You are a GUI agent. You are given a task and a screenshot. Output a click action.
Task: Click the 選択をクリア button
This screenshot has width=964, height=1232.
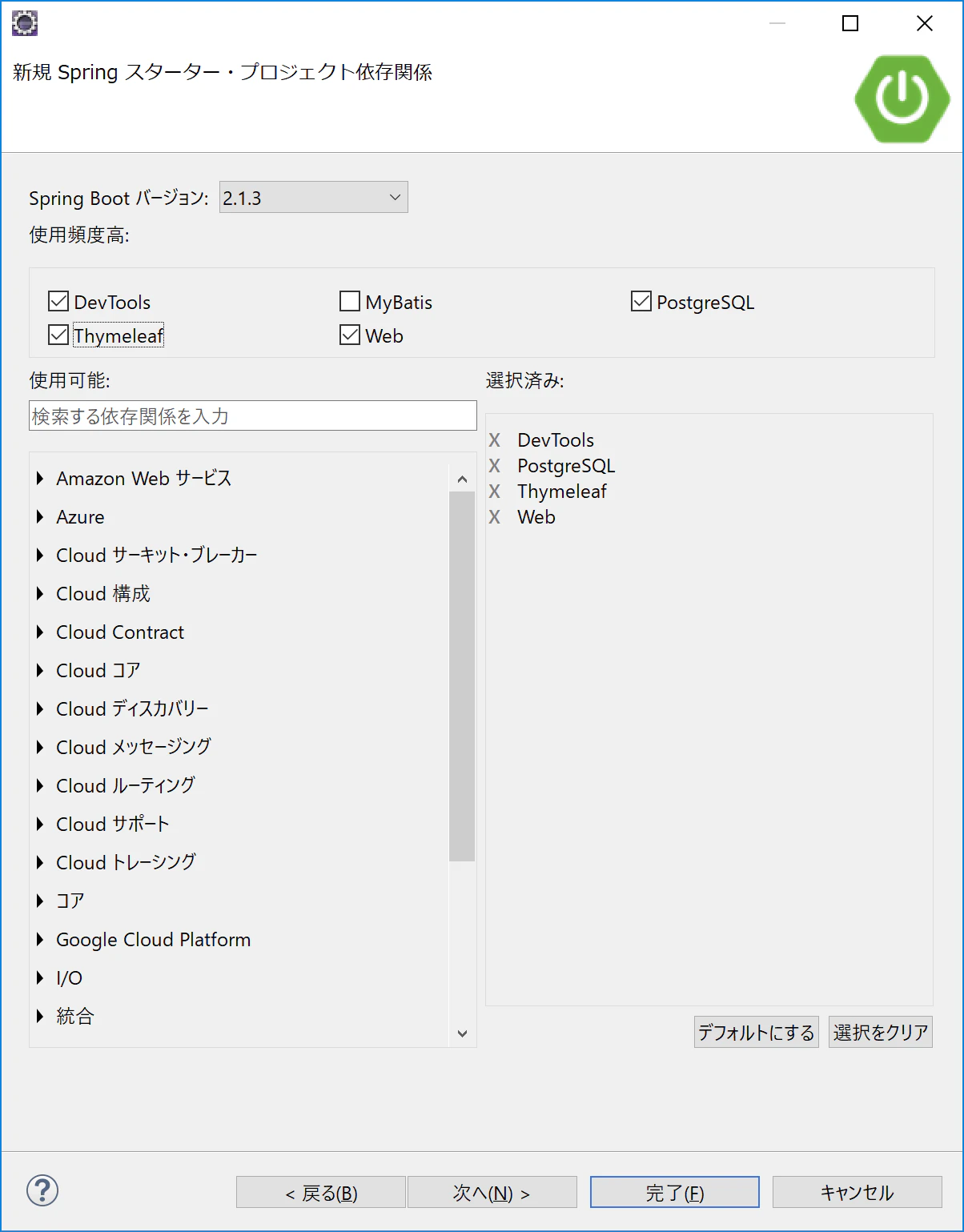point(881,1033)
